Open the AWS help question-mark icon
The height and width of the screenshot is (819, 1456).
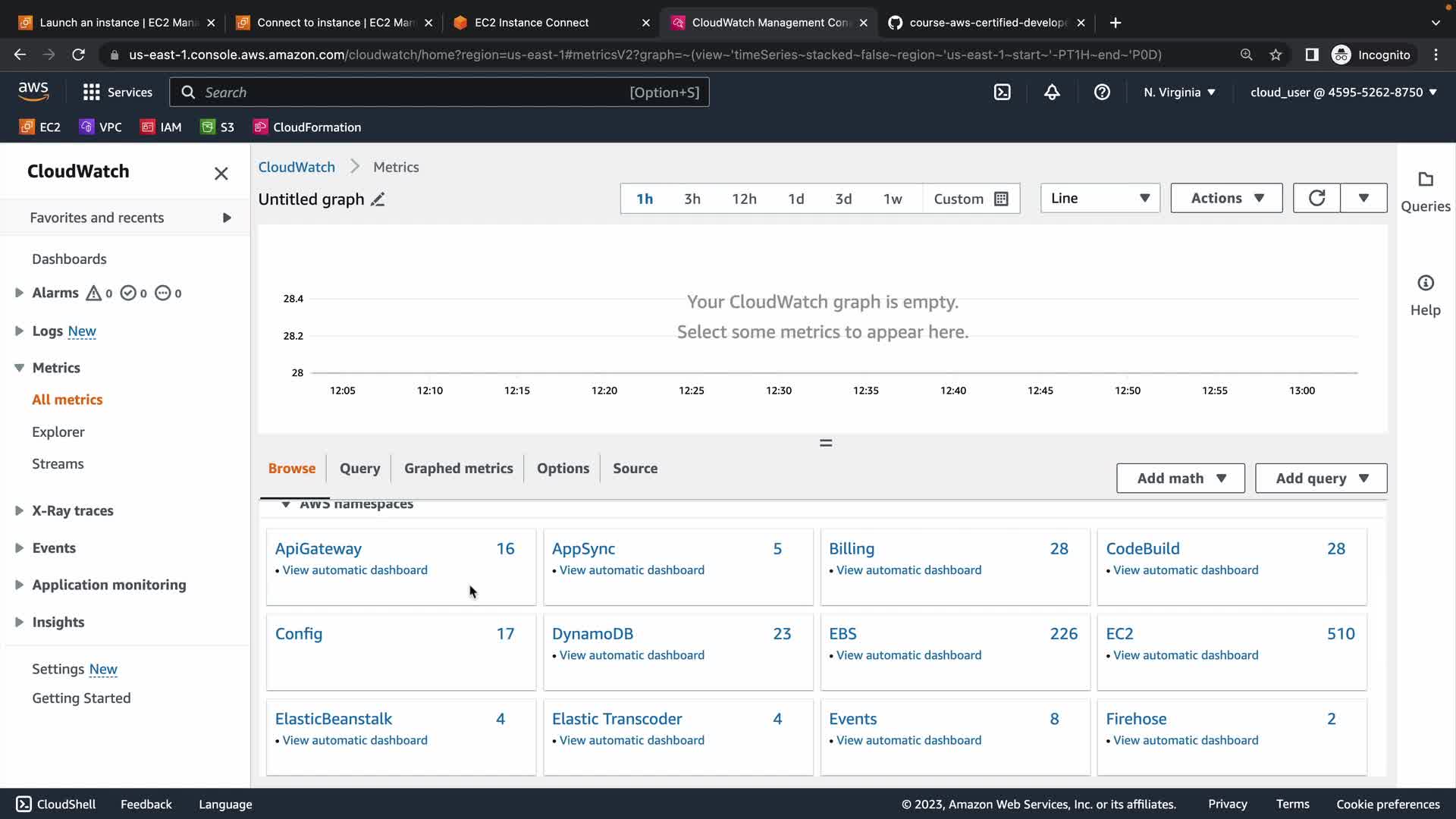(1102, 93)
